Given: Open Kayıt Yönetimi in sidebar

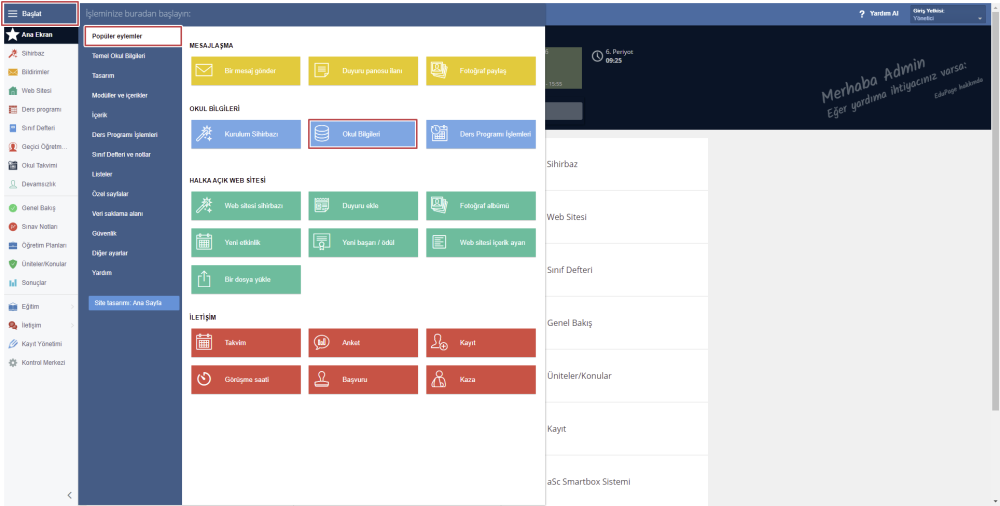Looking at the screenshot, I should (x=40, y=344).
